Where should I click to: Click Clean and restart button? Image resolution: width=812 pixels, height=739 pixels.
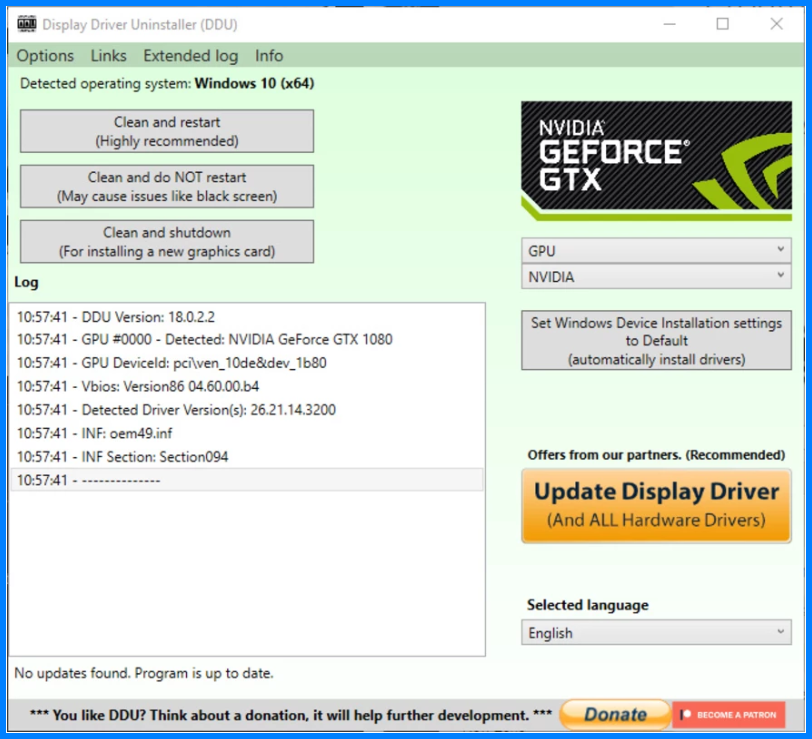tap(167, 131)
